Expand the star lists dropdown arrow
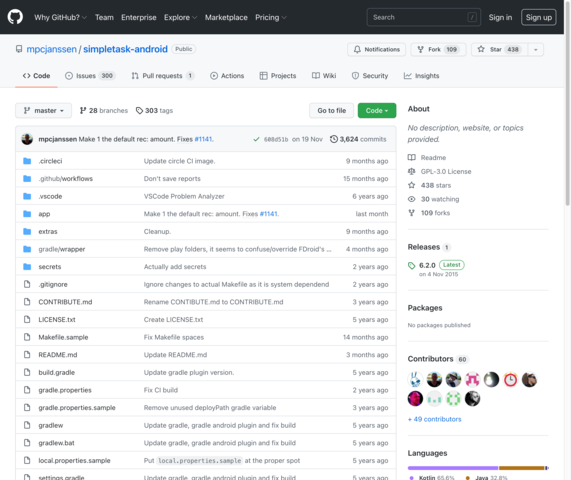This screenshot has height=480, width=571. coord(536,50)
